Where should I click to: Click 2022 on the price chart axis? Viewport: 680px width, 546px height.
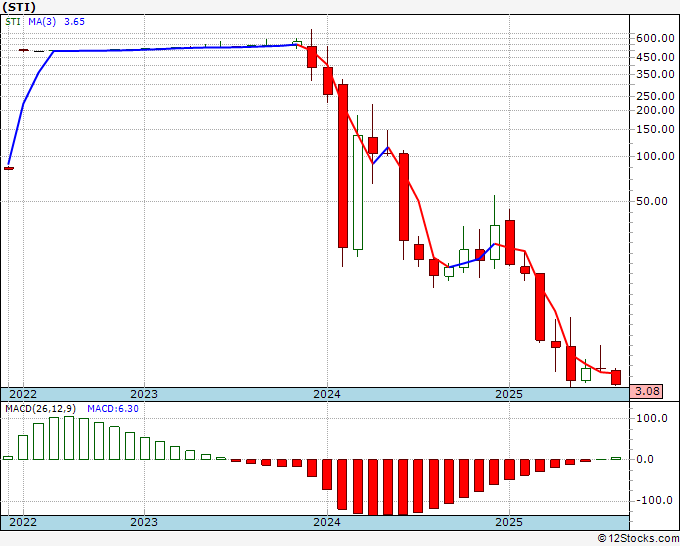[x=23, y=394]
